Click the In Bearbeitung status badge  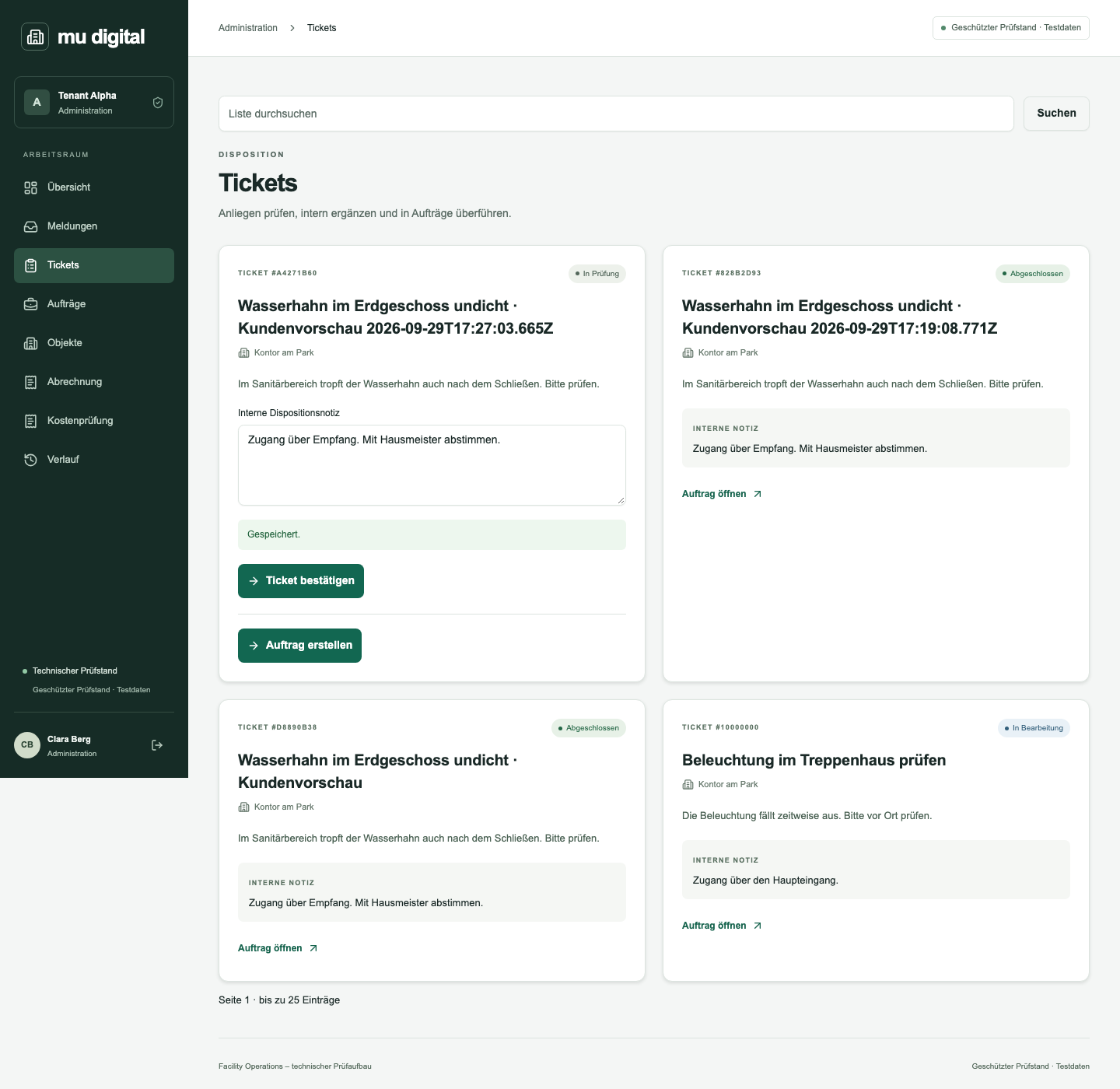coord(1034,728)
